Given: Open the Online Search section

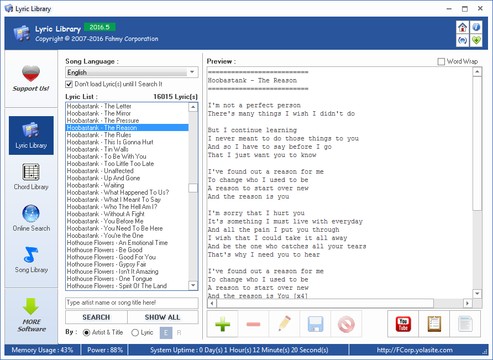Looking at the screenshot, I should pyautogui.click(x=31, y=218).
